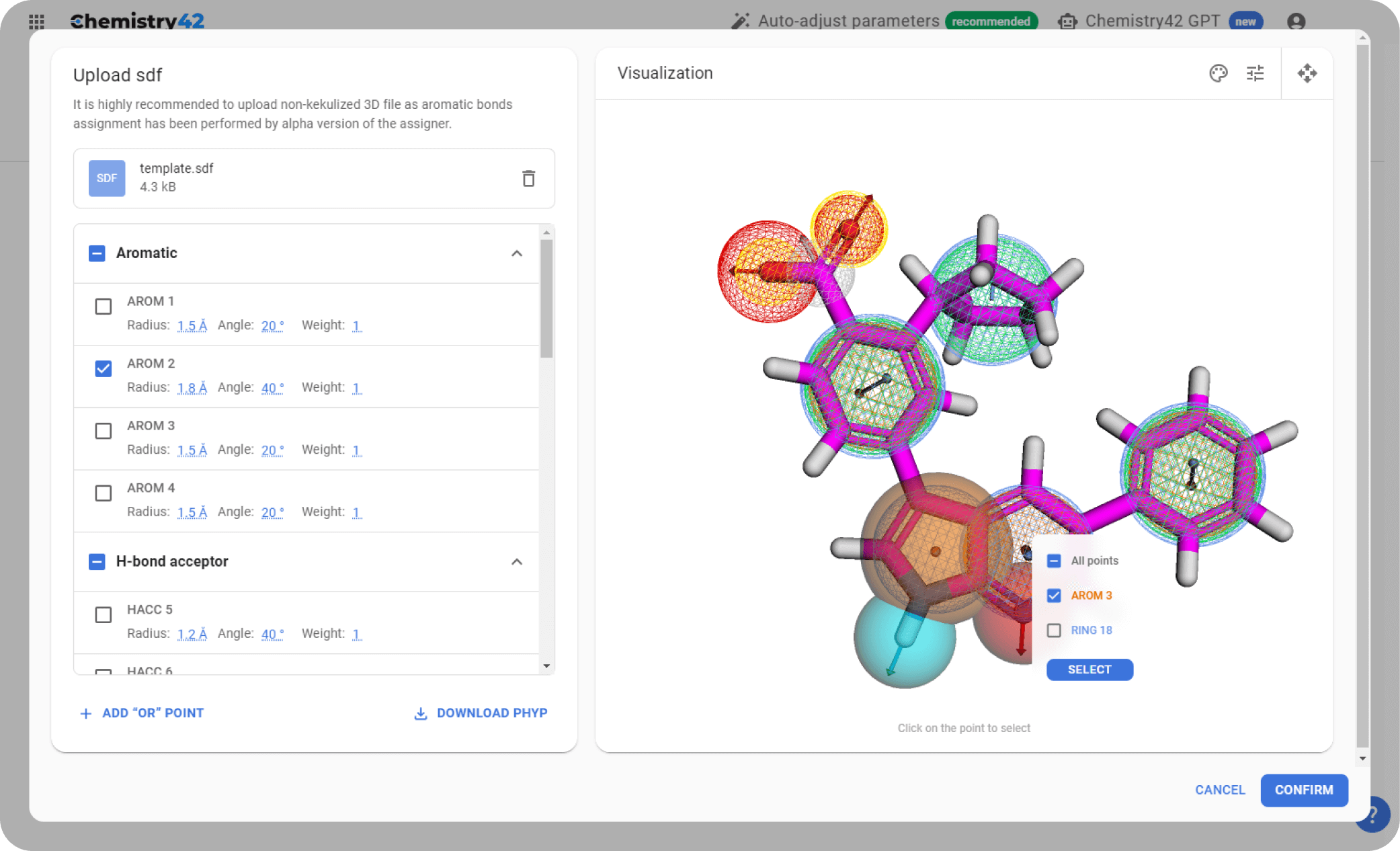Toggle the AROM 4 checkbox
1400x851 pixels.
(104, 493)
